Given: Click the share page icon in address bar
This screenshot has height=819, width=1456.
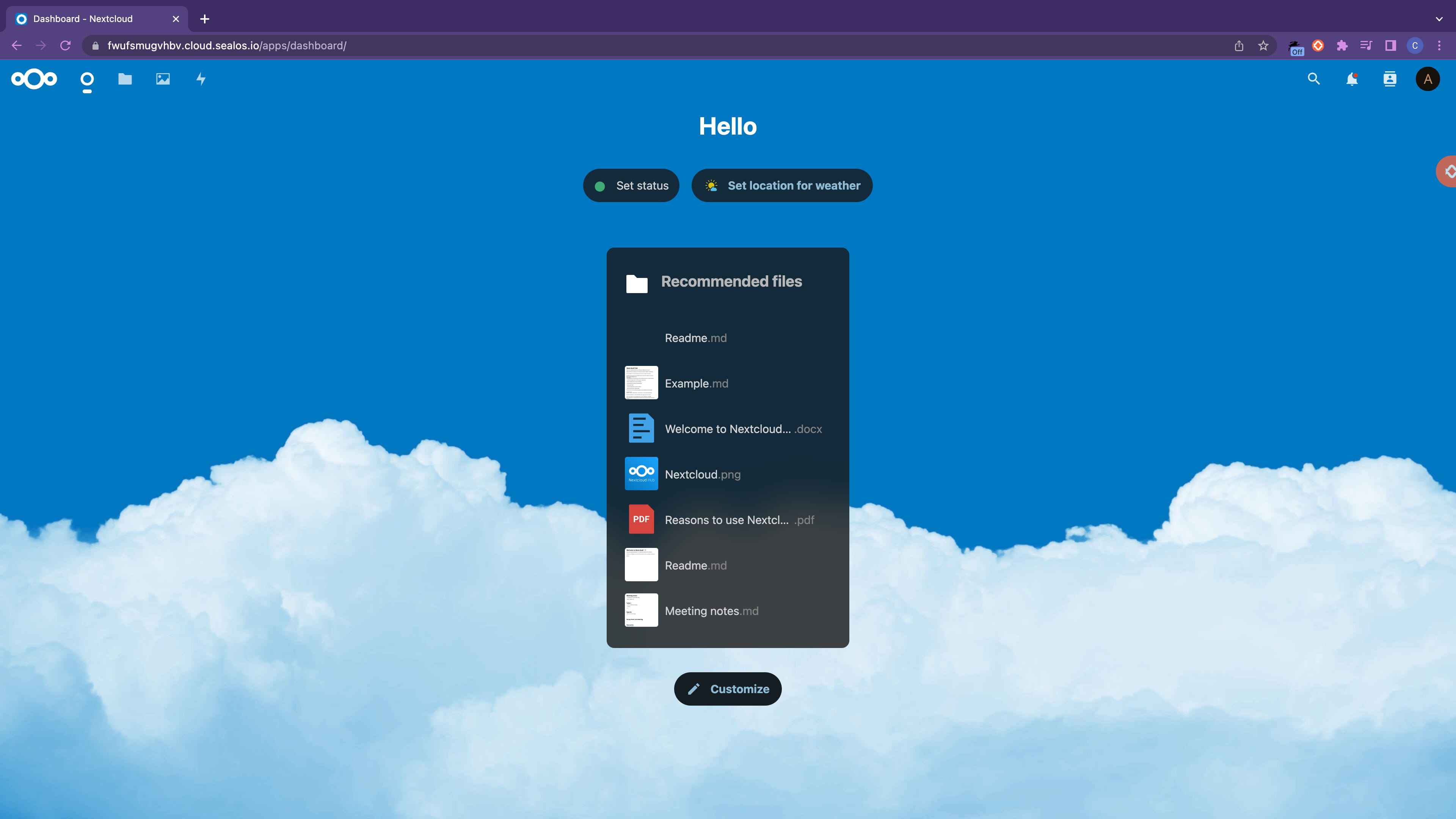Looking at the screenshot, I should [x=1239, y=46].
